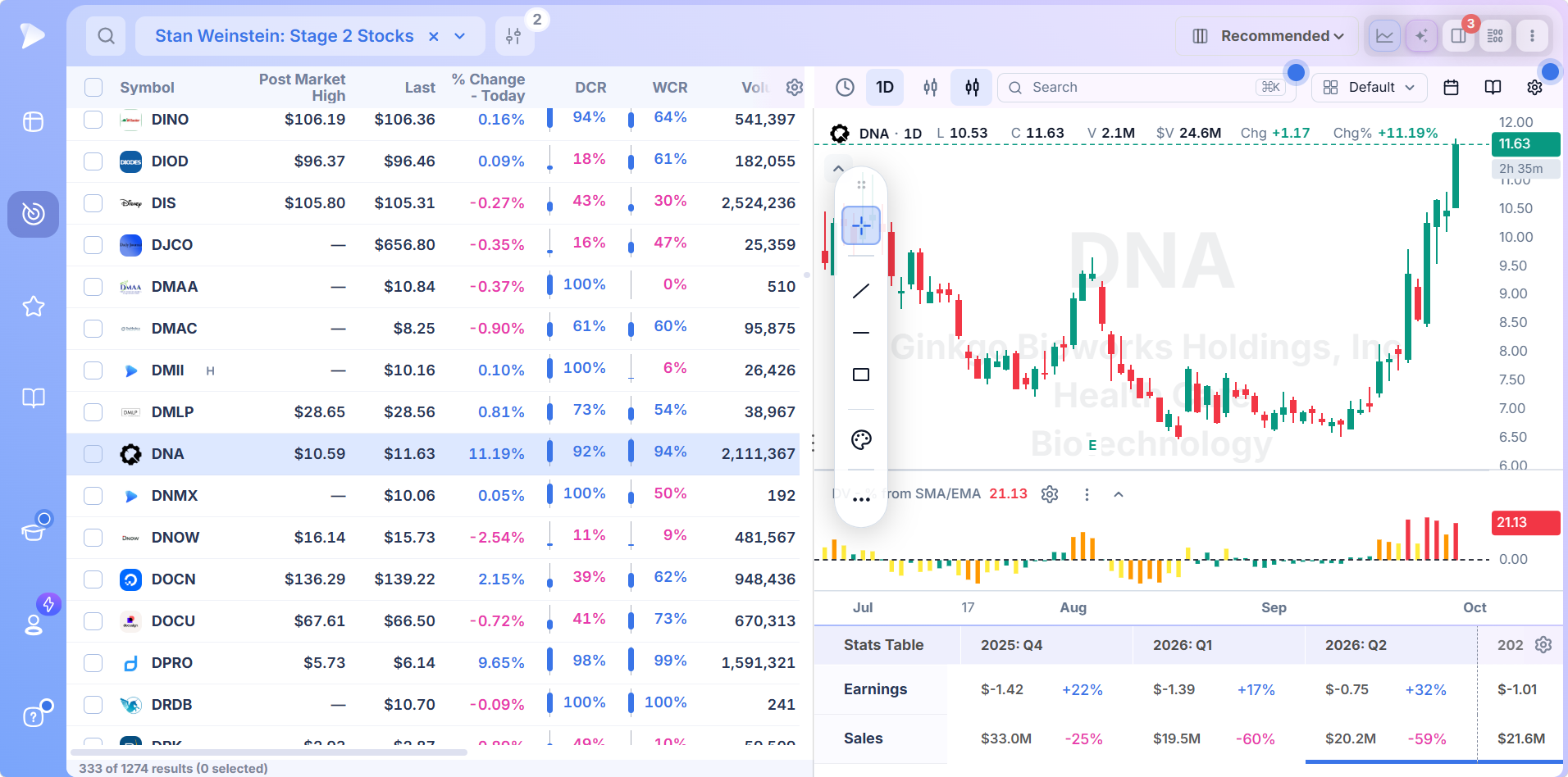Open the Default chart template dropdown

[x=1370, y=88]
